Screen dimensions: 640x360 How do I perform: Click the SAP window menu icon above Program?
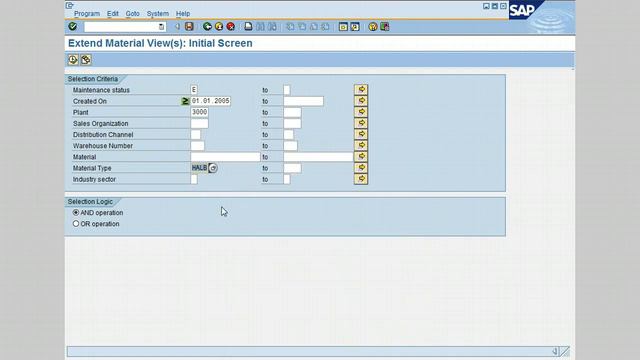tap(70, 5)
